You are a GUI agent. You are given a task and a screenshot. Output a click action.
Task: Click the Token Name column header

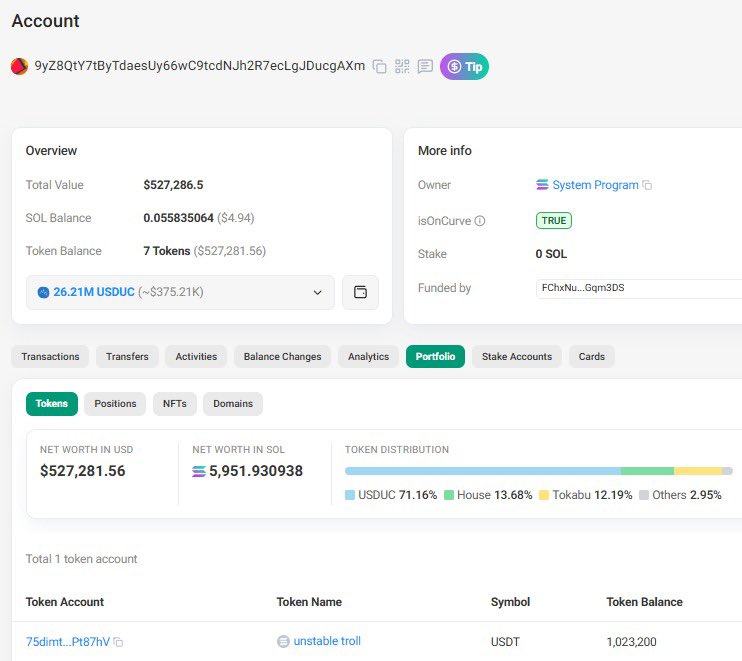309,602
